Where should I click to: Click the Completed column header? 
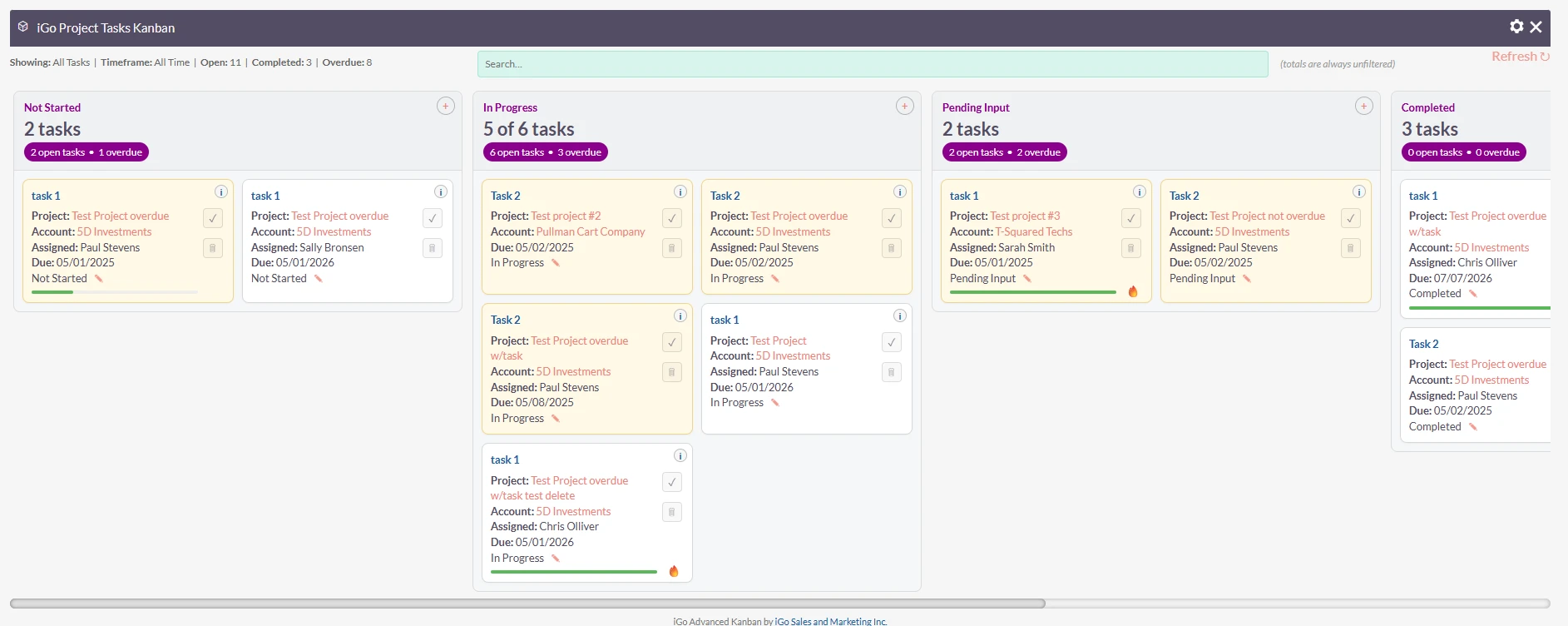tap(1427, 107)
